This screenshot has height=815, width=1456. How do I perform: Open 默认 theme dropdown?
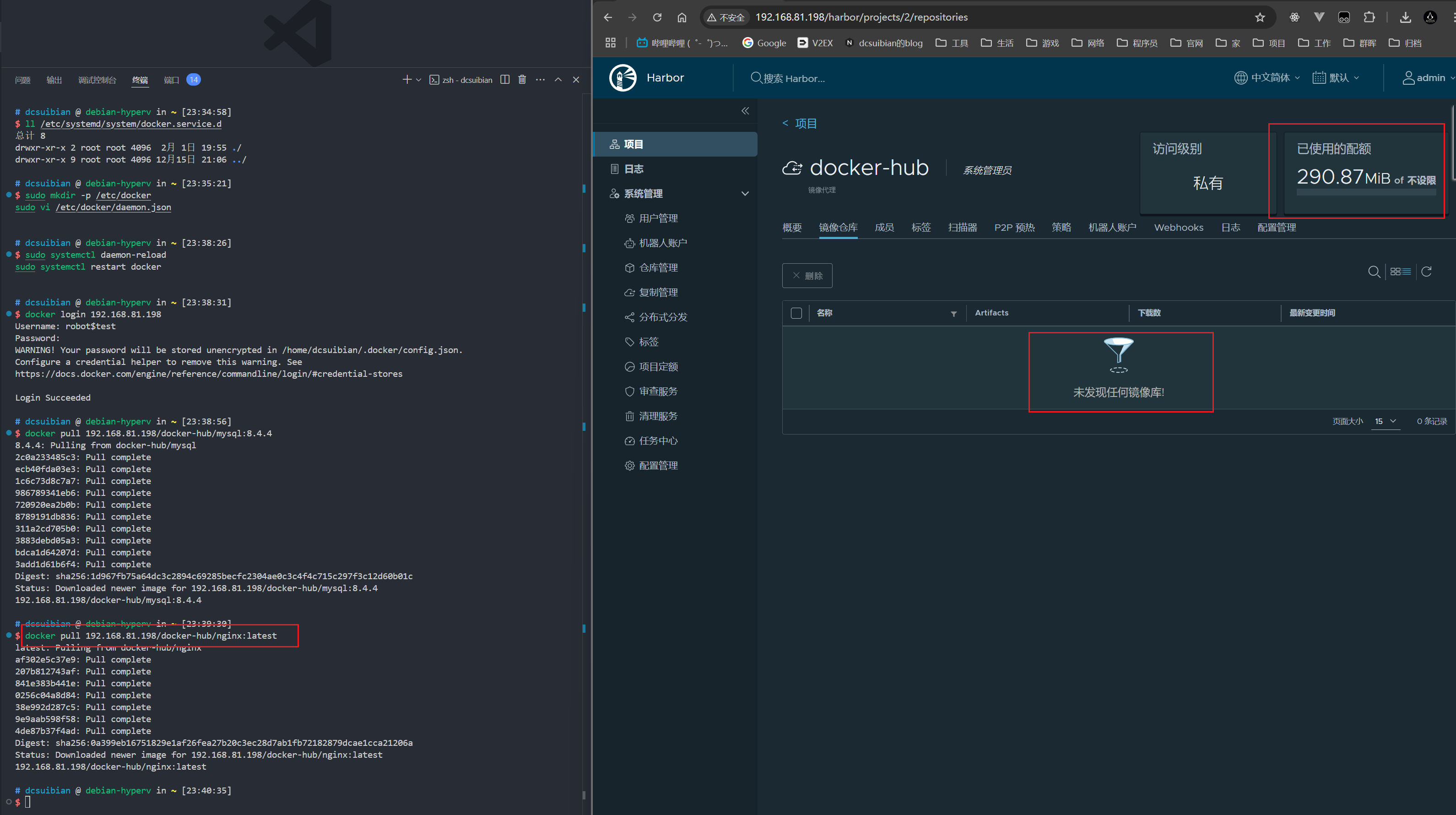(x=1336, y=78)
